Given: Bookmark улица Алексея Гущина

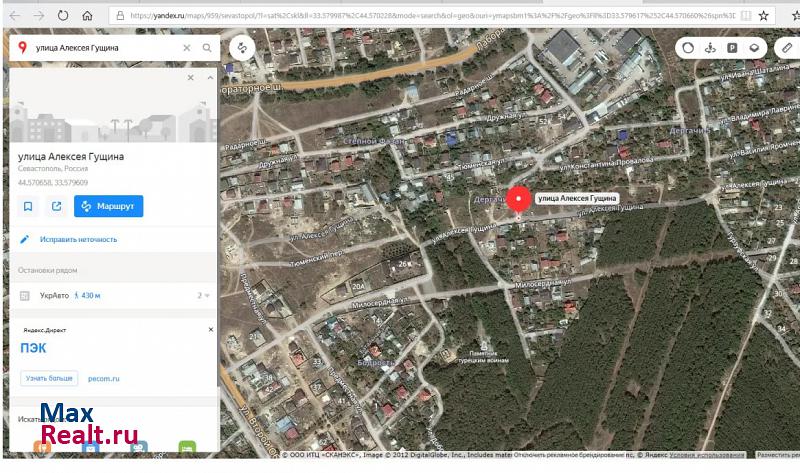Looking at the screenshot, I should tap(28, 206).
